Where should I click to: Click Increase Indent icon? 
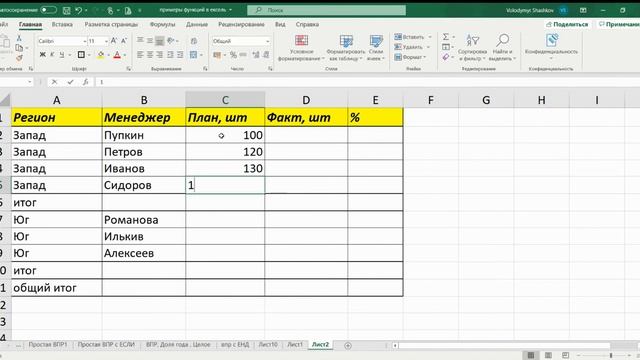click(x=180, y=55)
